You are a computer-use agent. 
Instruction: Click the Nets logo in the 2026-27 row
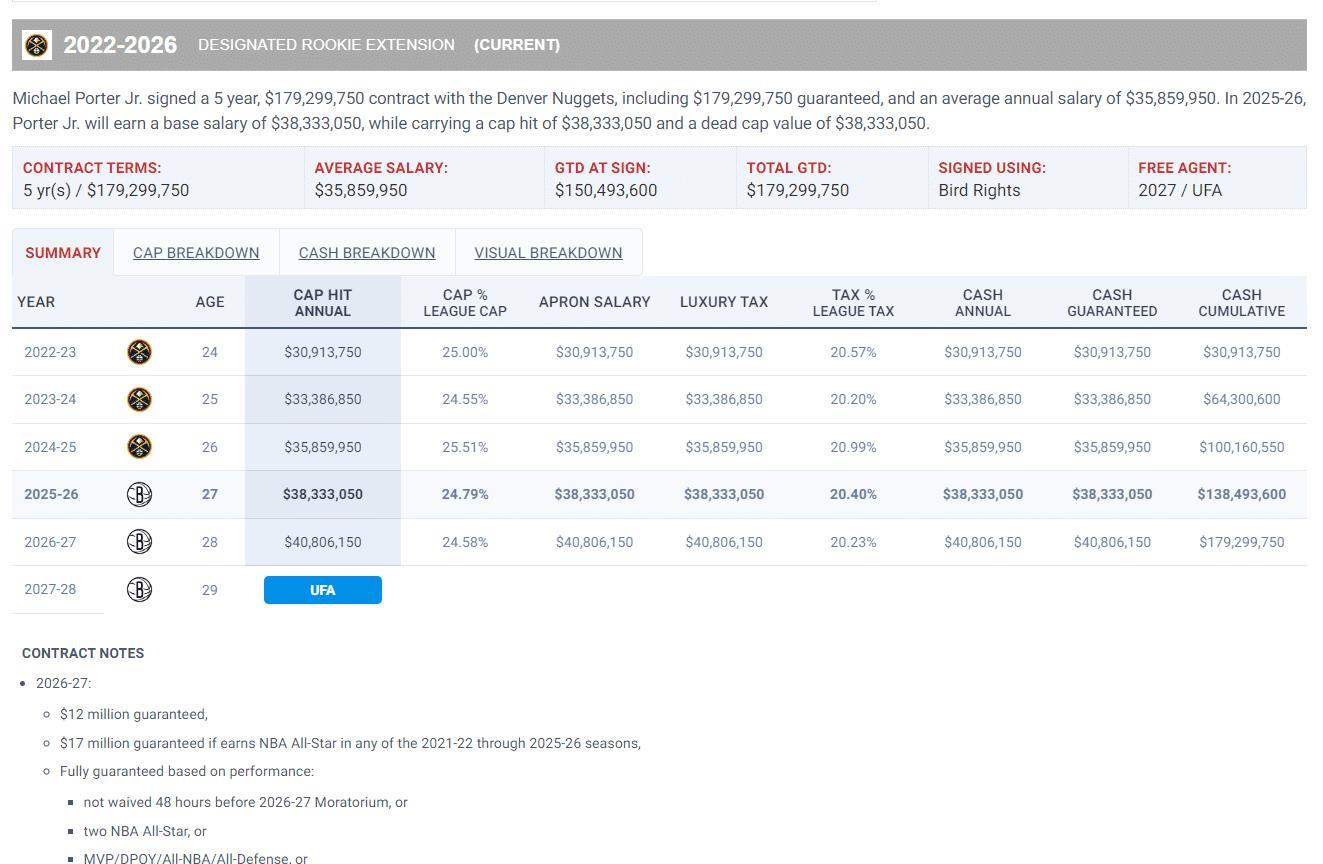coord(139,542)
